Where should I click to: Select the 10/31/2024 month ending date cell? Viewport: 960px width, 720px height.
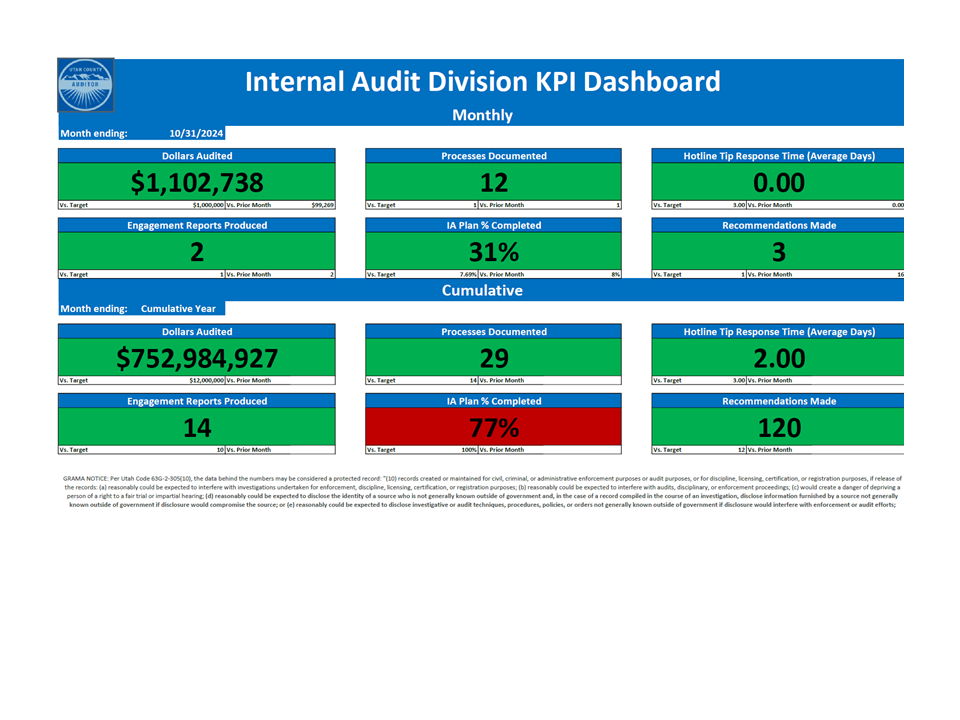196,133
